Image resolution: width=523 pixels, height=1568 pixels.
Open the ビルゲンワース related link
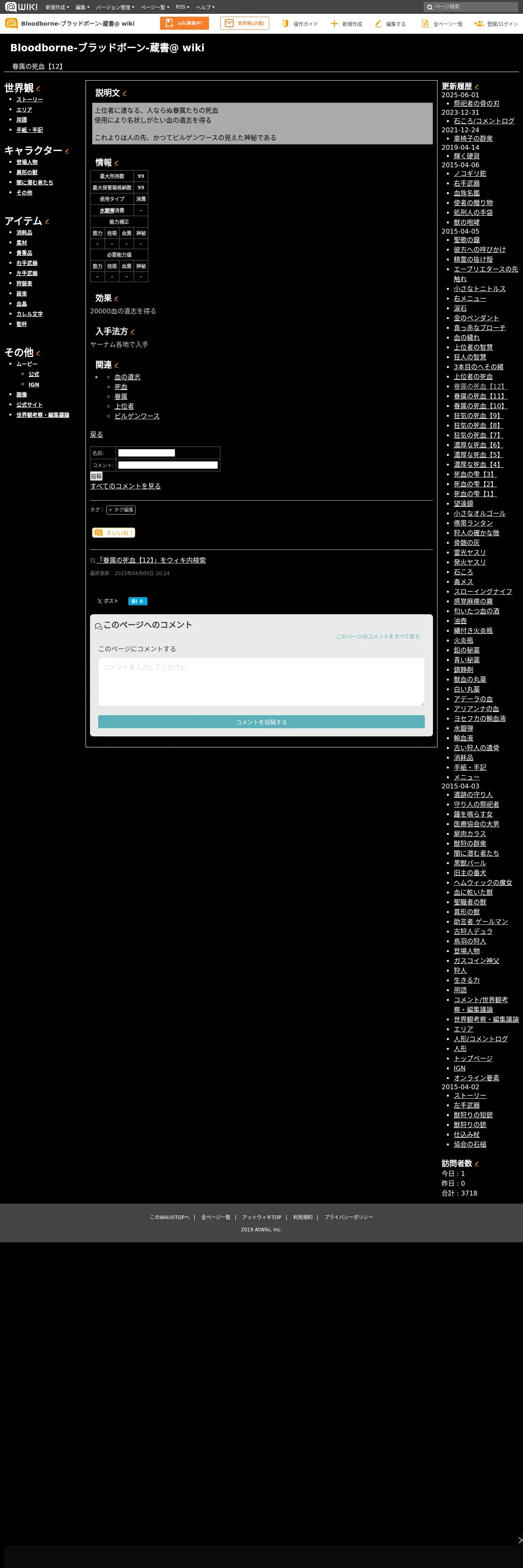click(137, 416)
